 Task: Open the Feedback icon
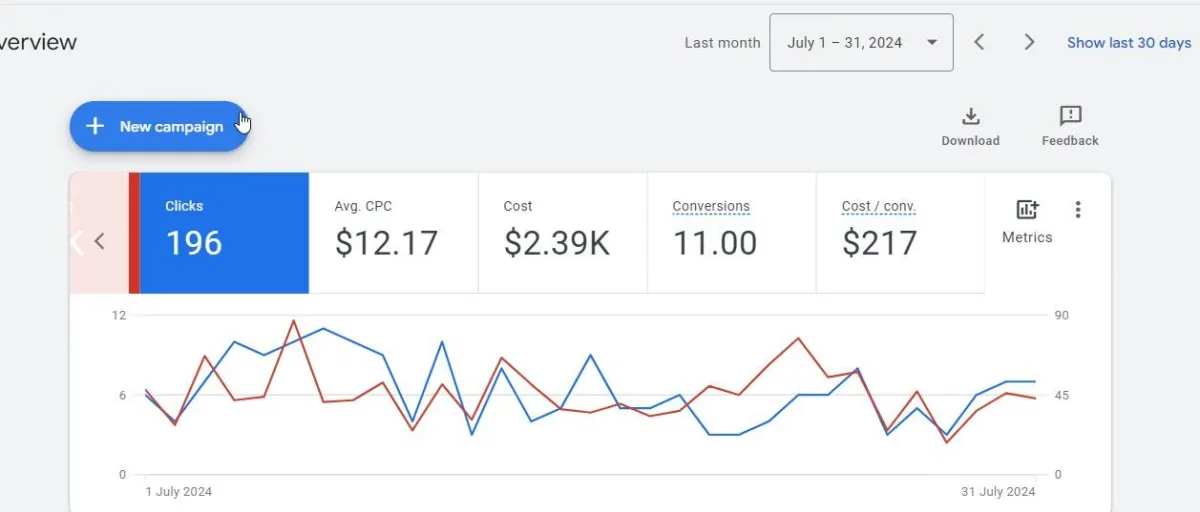point(1070,116)
